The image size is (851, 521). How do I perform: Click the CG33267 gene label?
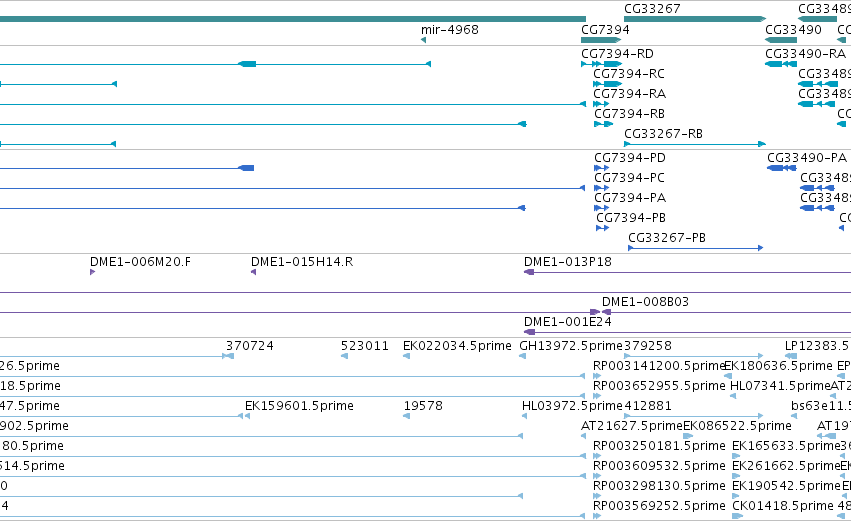(652, 9)
